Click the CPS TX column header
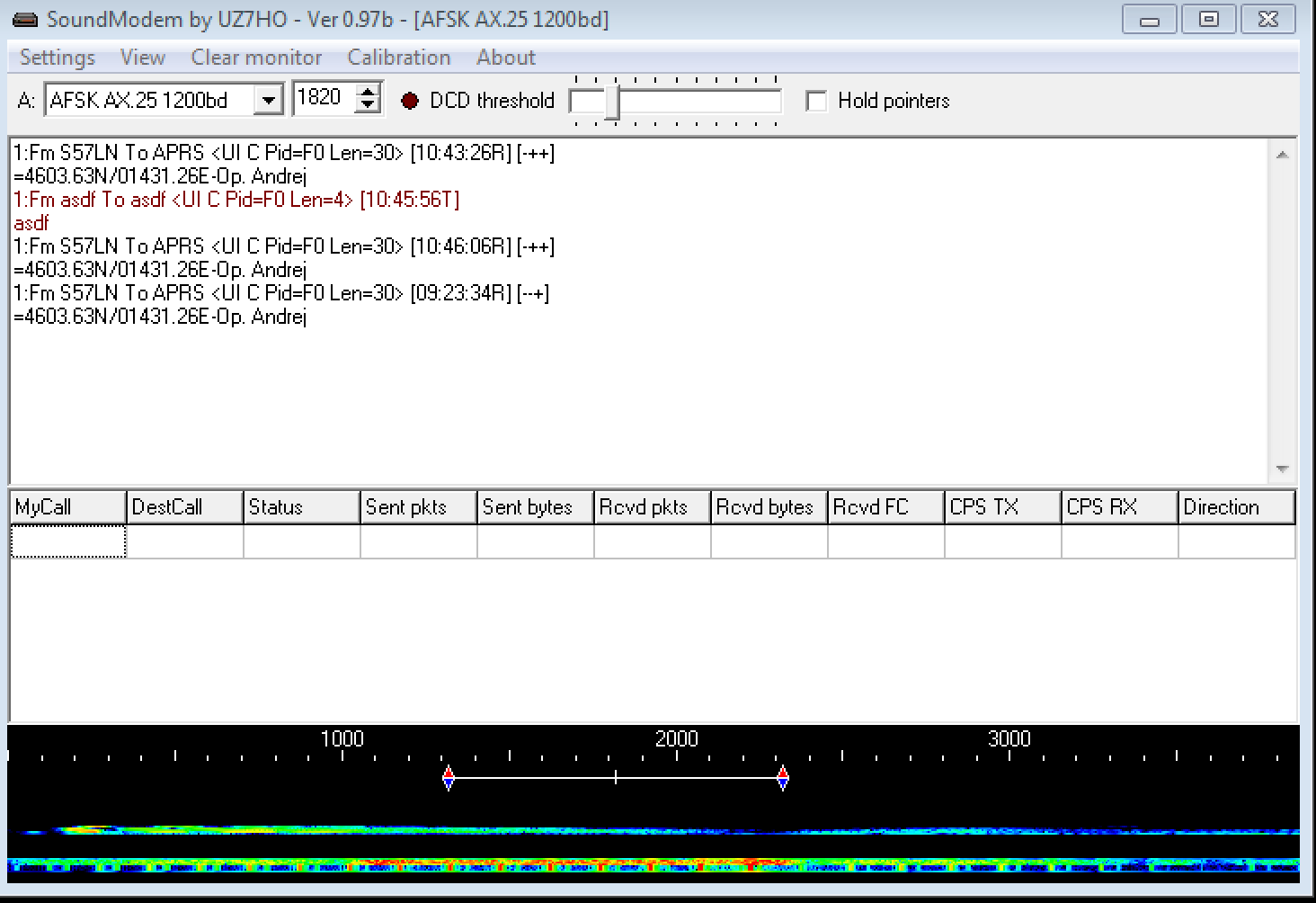1316x903 pixels. pos(1003,507)
